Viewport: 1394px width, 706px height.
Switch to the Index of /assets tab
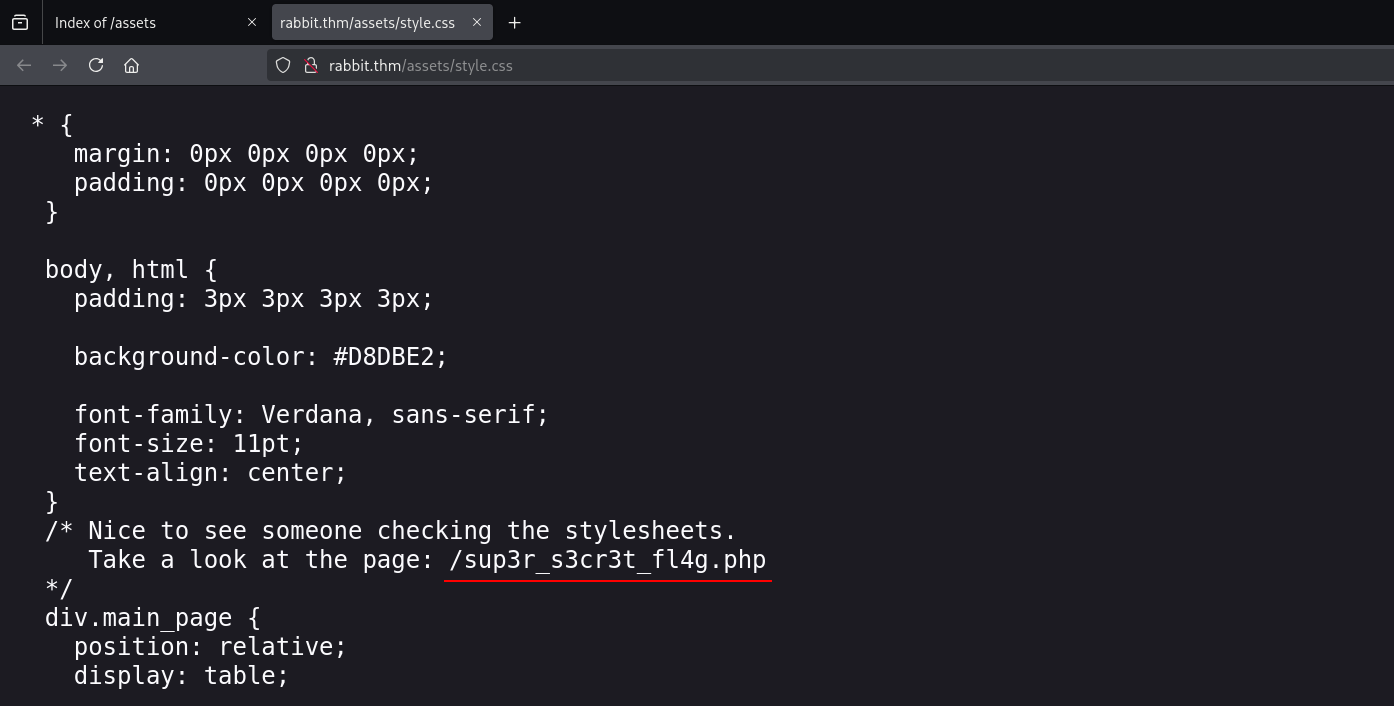coord(140,22)
